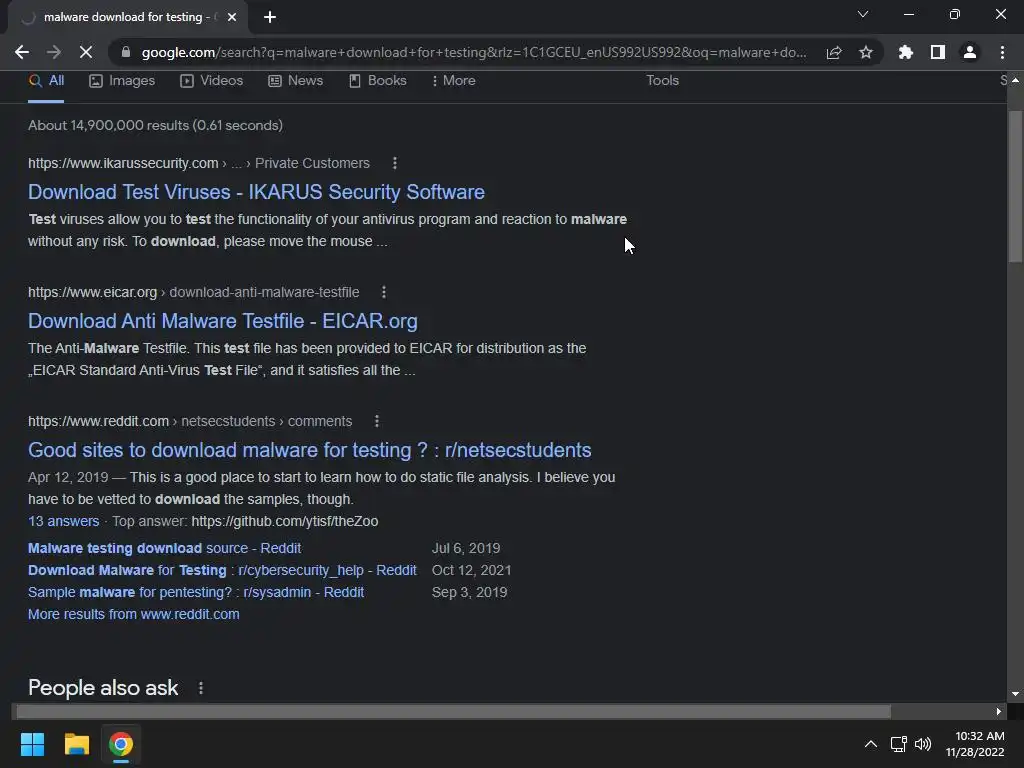The image size is (1024, 768).
Task: Open search Tools
Action: [662, 80]
